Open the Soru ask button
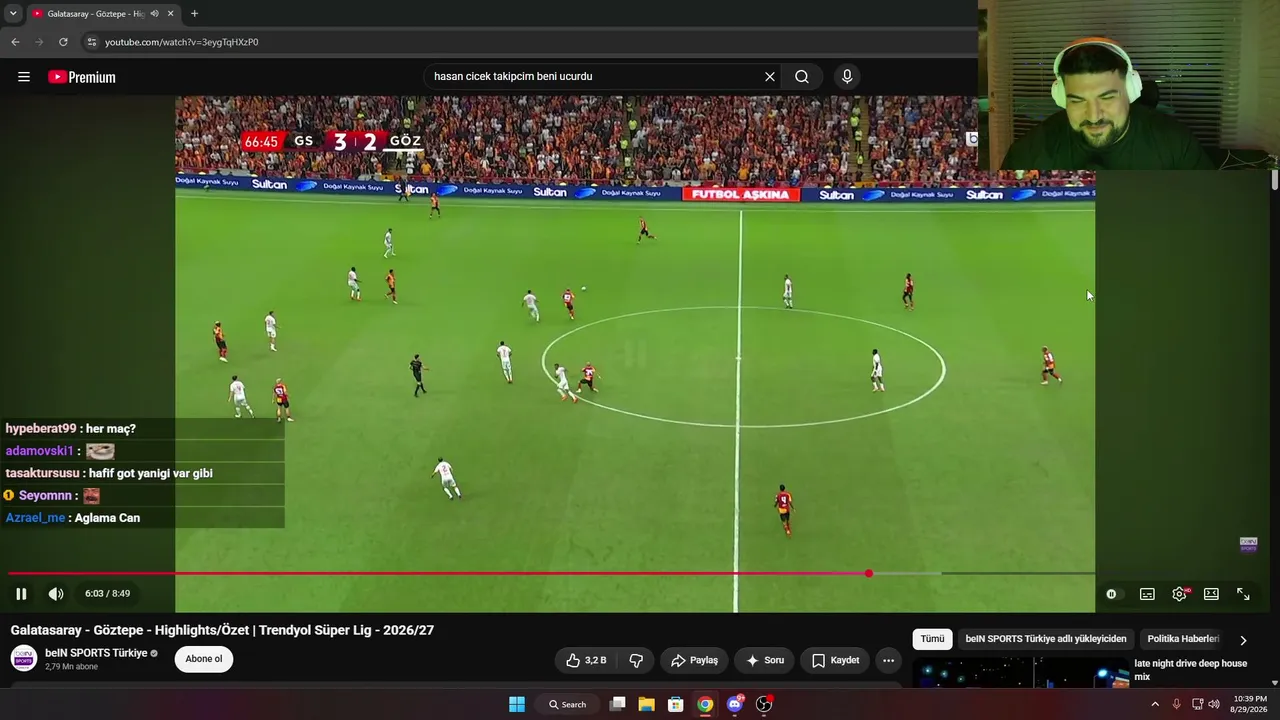The width and height of the screenshot is (1280, 720). coord(765,660)
